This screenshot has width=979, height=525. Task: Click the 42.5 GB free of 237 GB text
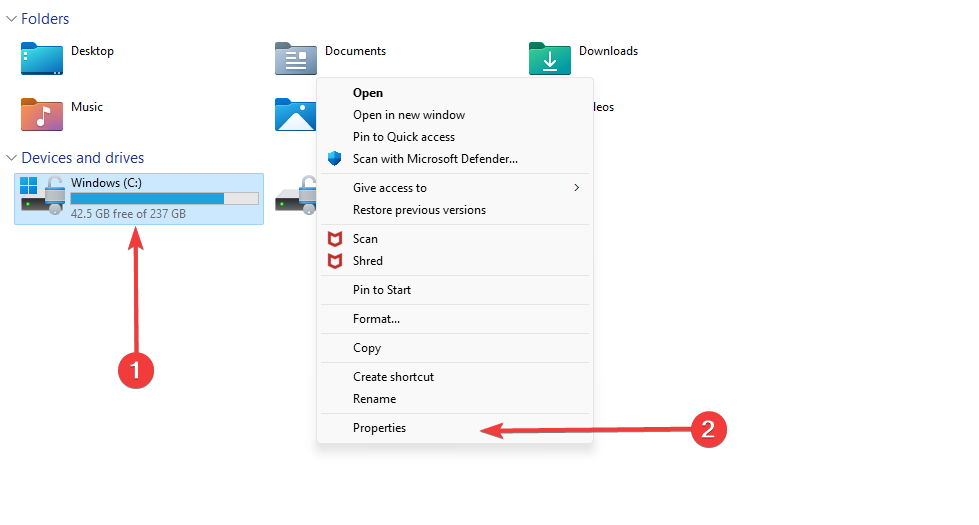(x=128, y=213)
